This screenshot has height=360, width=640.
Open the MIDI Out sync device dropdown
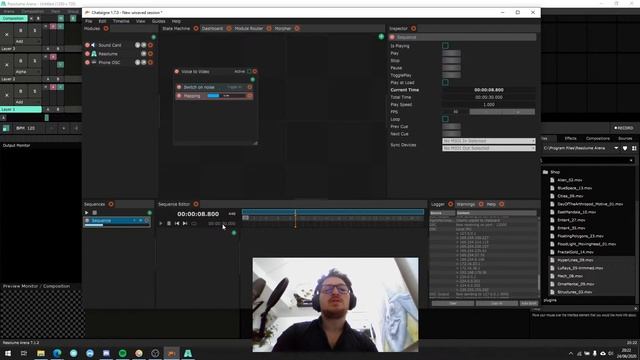point(489,148)
